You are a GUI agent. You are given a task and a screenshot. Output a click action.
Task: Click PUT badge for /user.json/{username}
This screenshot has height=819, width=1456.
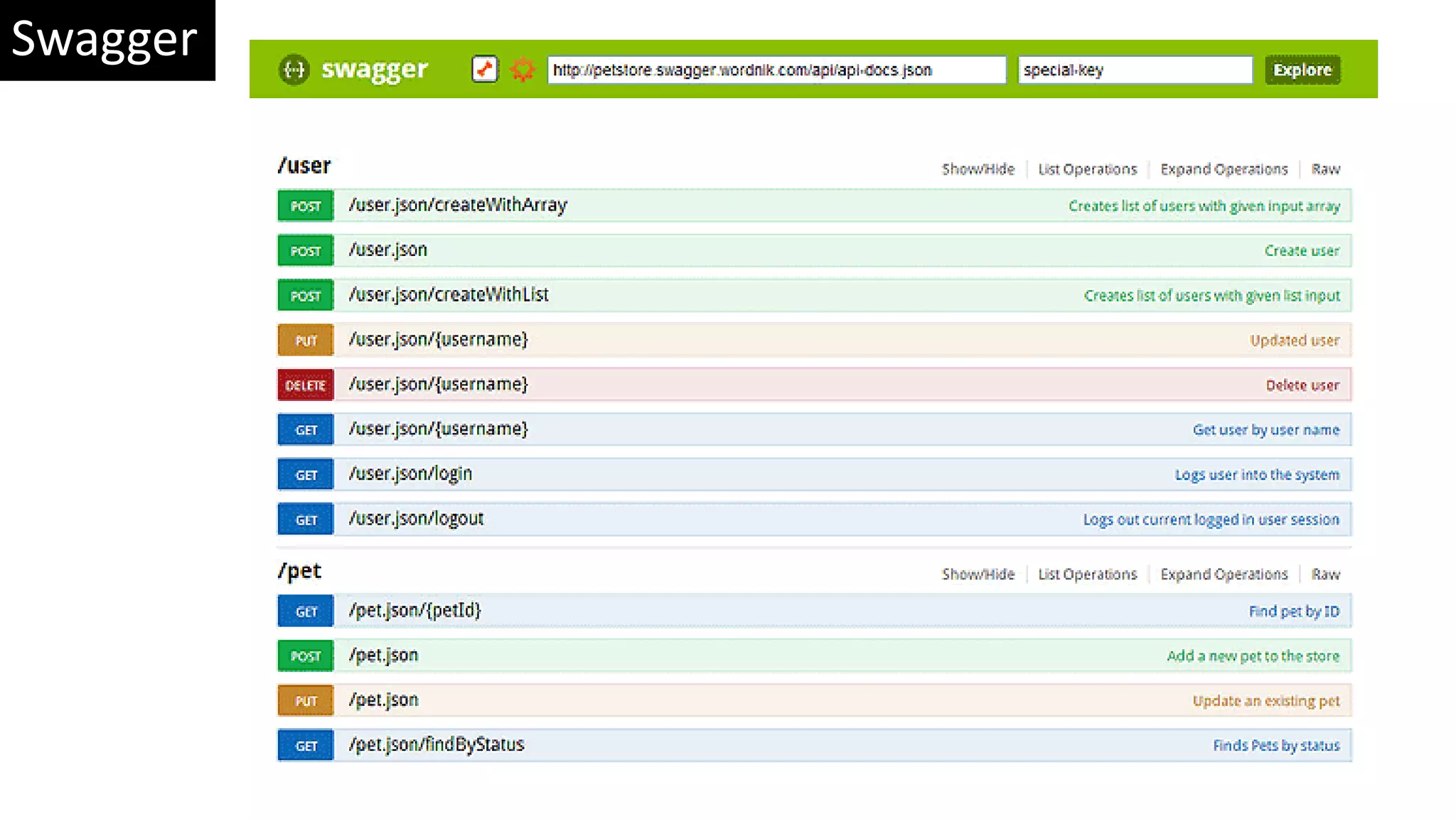306,341
